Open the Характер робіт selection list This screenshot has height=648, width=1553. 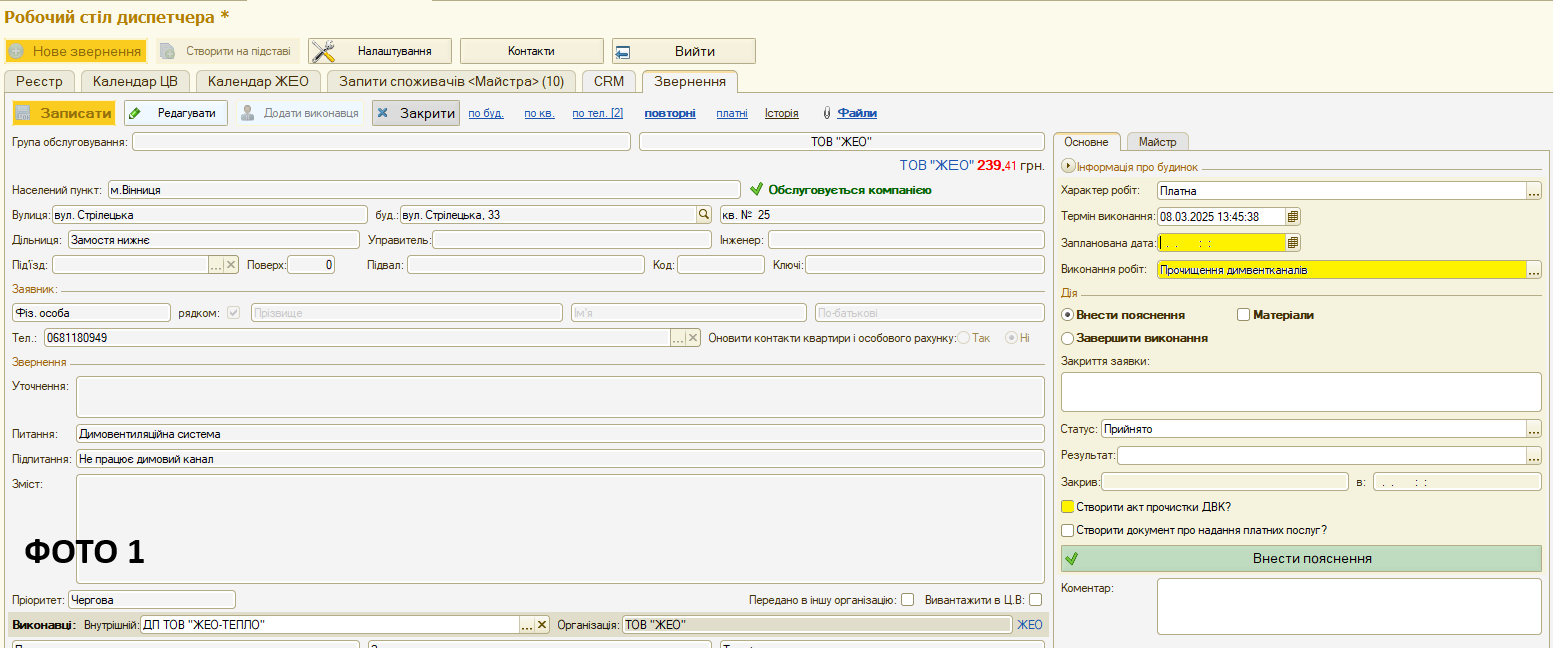pyautogui.click(x=1533, y=190)
